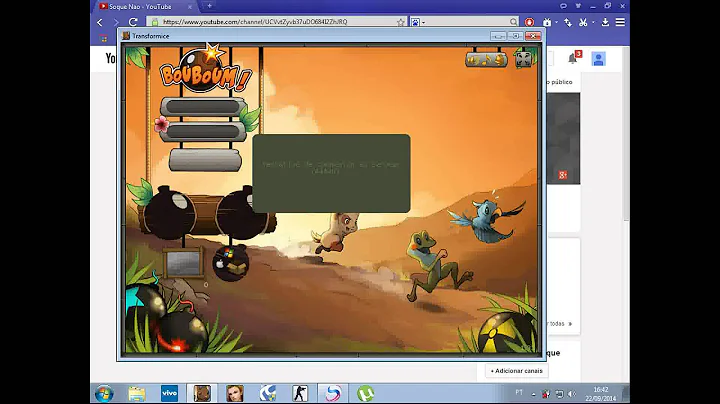The image size is (720, 404).
Task: Launch Counter-Strike from the taskbar
Action: (300, 393)
